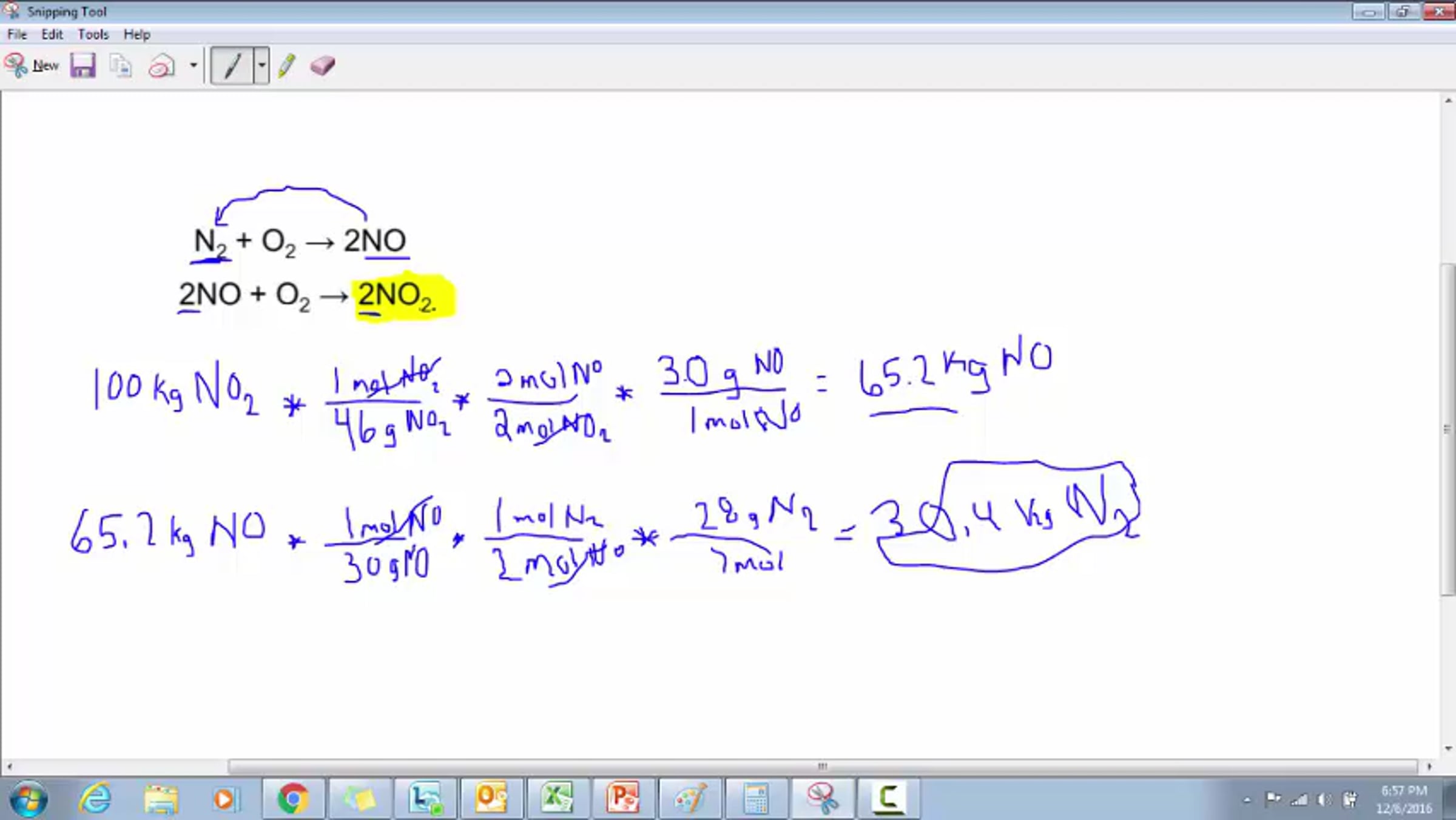Click the Send Snip envelope icon
This screenshot has height=820, width=1456.
click(x=161, y=66)
